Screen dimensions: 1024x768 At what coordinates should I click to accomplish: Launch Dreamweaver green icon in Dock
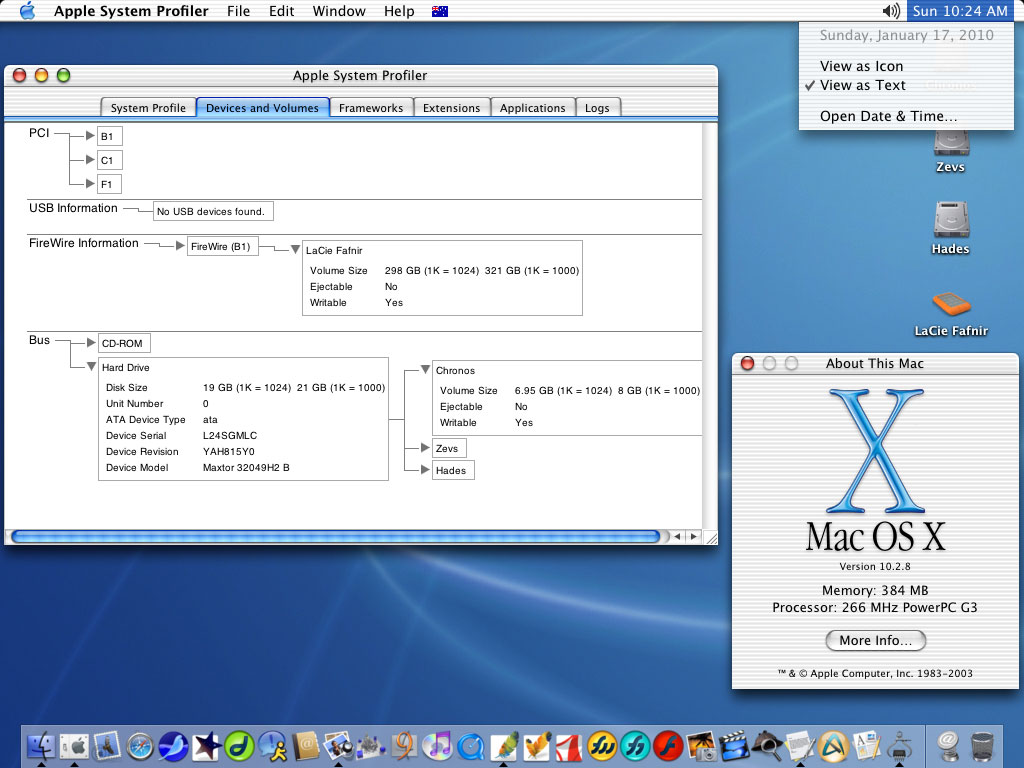[239, 746]
